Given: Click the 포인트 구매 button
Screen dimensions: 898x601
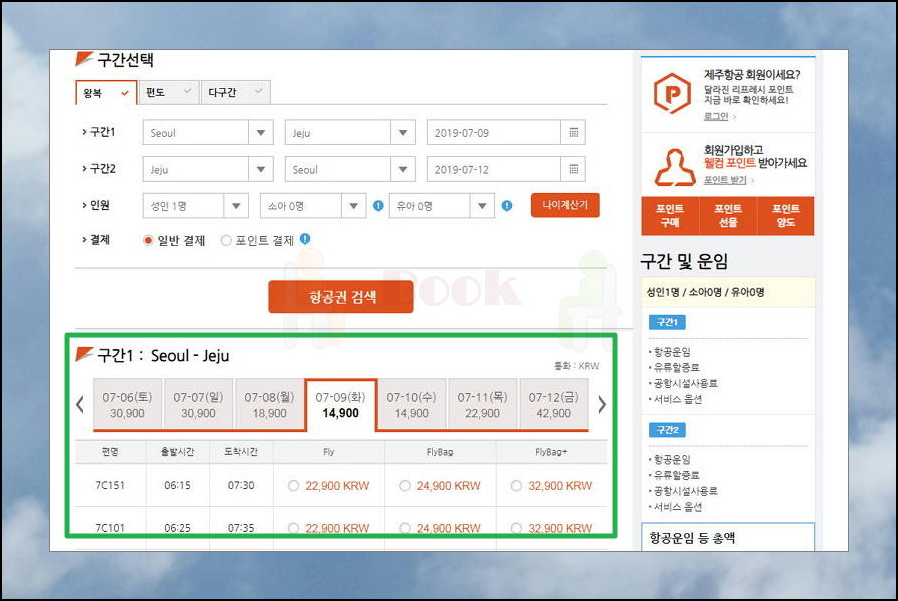Looking at the screenshot, I should point(670,215).
